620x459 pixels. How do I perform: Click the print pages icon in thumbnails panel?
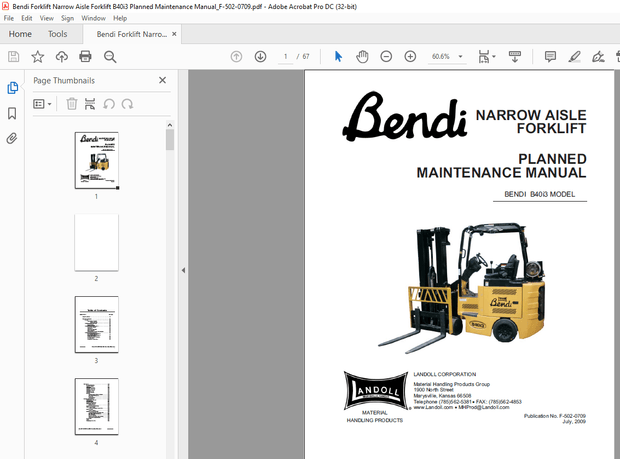click(x=90, y=104)
